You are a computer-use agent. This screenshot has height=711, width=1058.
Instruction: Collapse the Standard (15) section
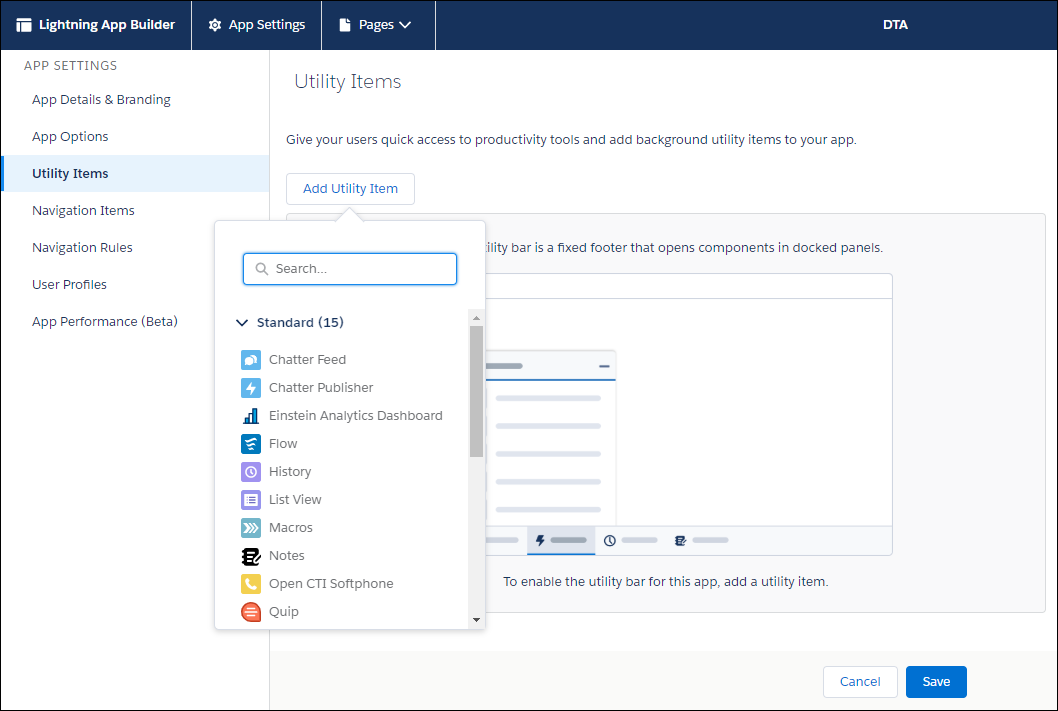click(242, 322)
